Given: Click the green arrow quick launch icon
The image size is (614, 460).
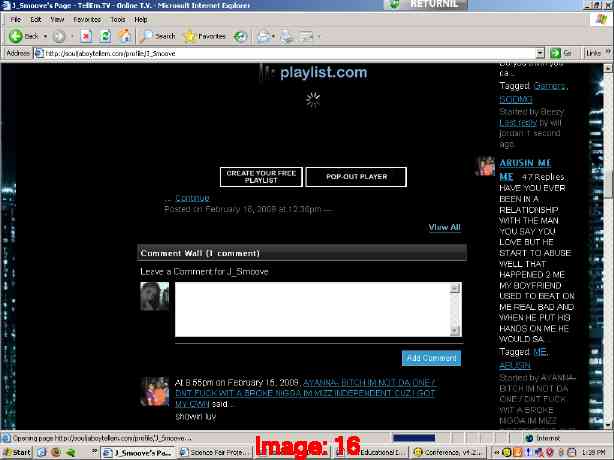Looking at the screenshot, I should click(x=70, y=453).
